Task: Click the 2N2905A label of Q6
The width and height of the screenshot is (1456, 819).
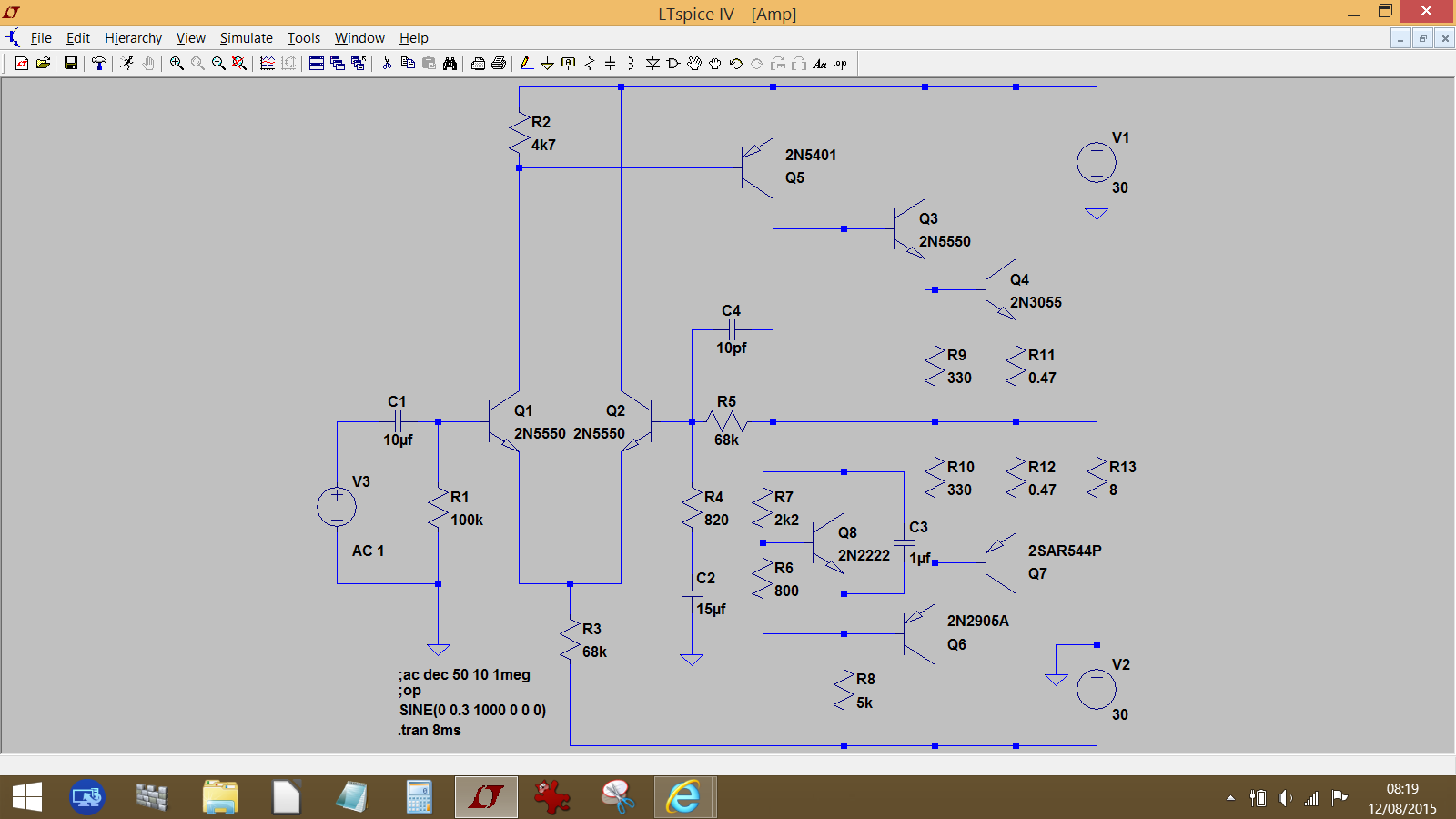Action: (x=978, y=621)
